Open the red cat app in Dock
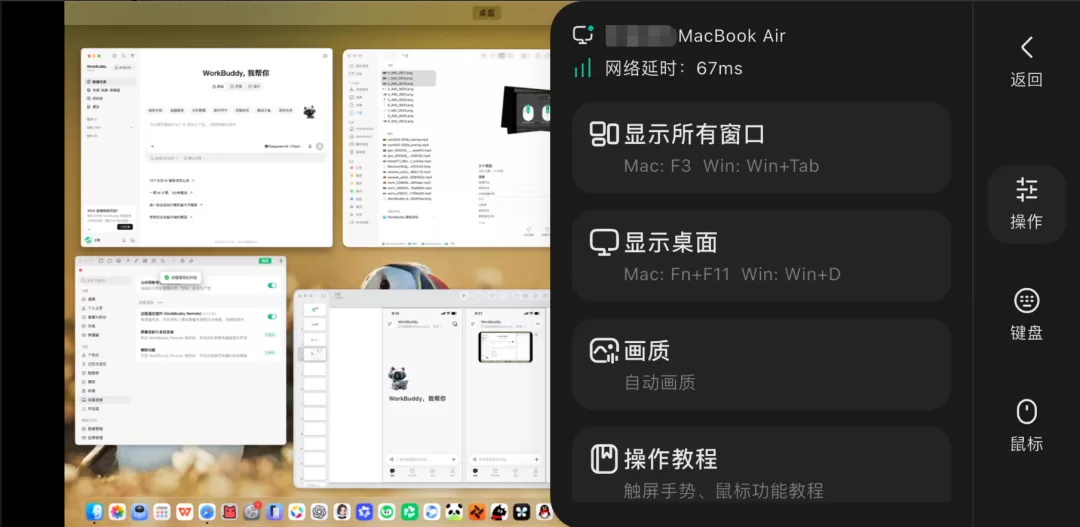This screenshot has height=527, width=1080. [229, 511]
